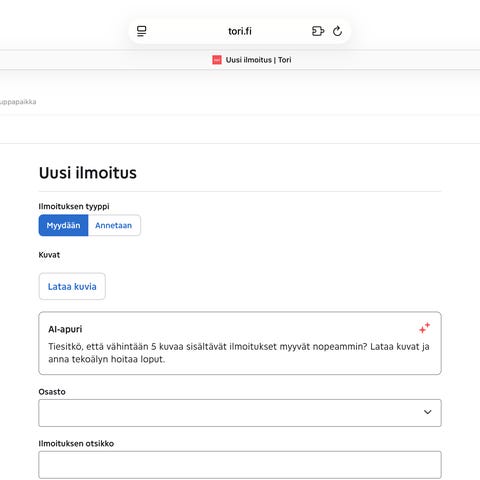Click the Ilmoituksen tyyppi label
This screenshot has height=480, width=480.
pos(74,206)
